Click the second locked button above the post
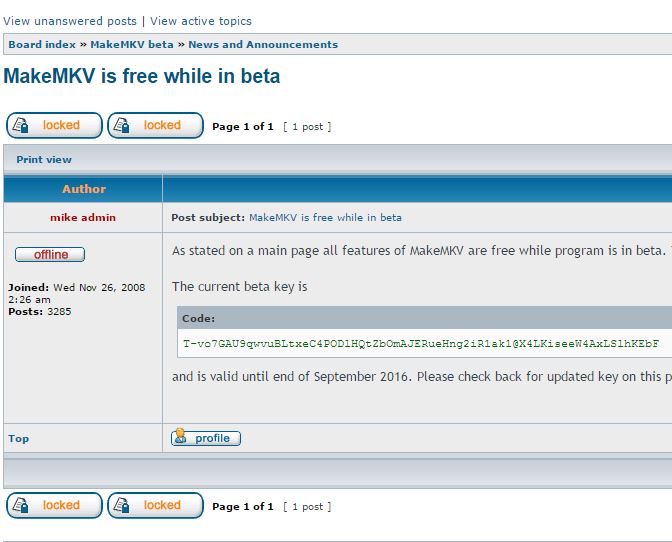Viewport: 672px width, 542px height. (155, 126)
